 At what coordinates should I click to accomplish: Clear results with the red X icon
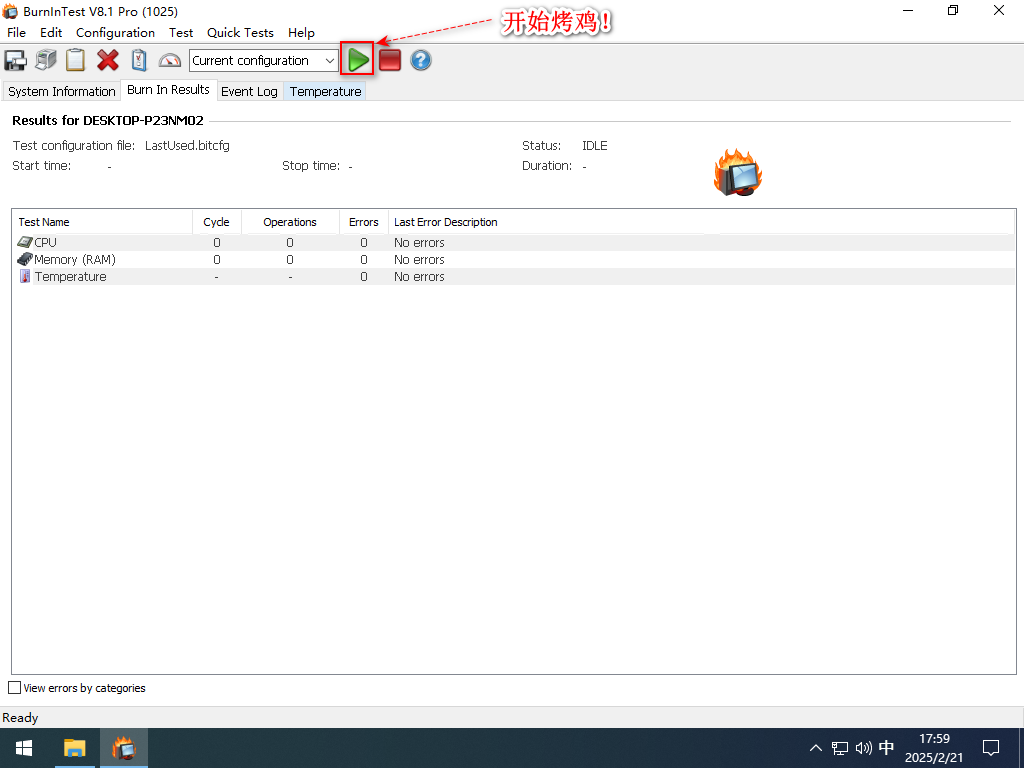click(108, 60)
